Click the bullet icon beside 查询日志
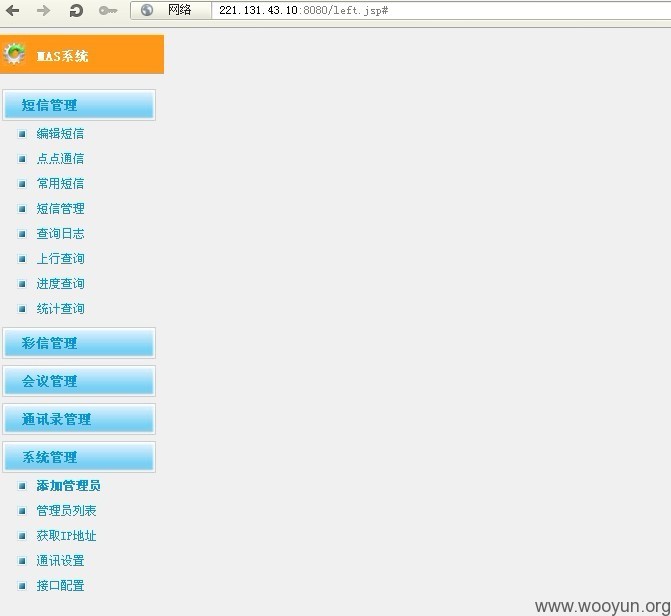671x616 pixels. (x=22, y=234)
